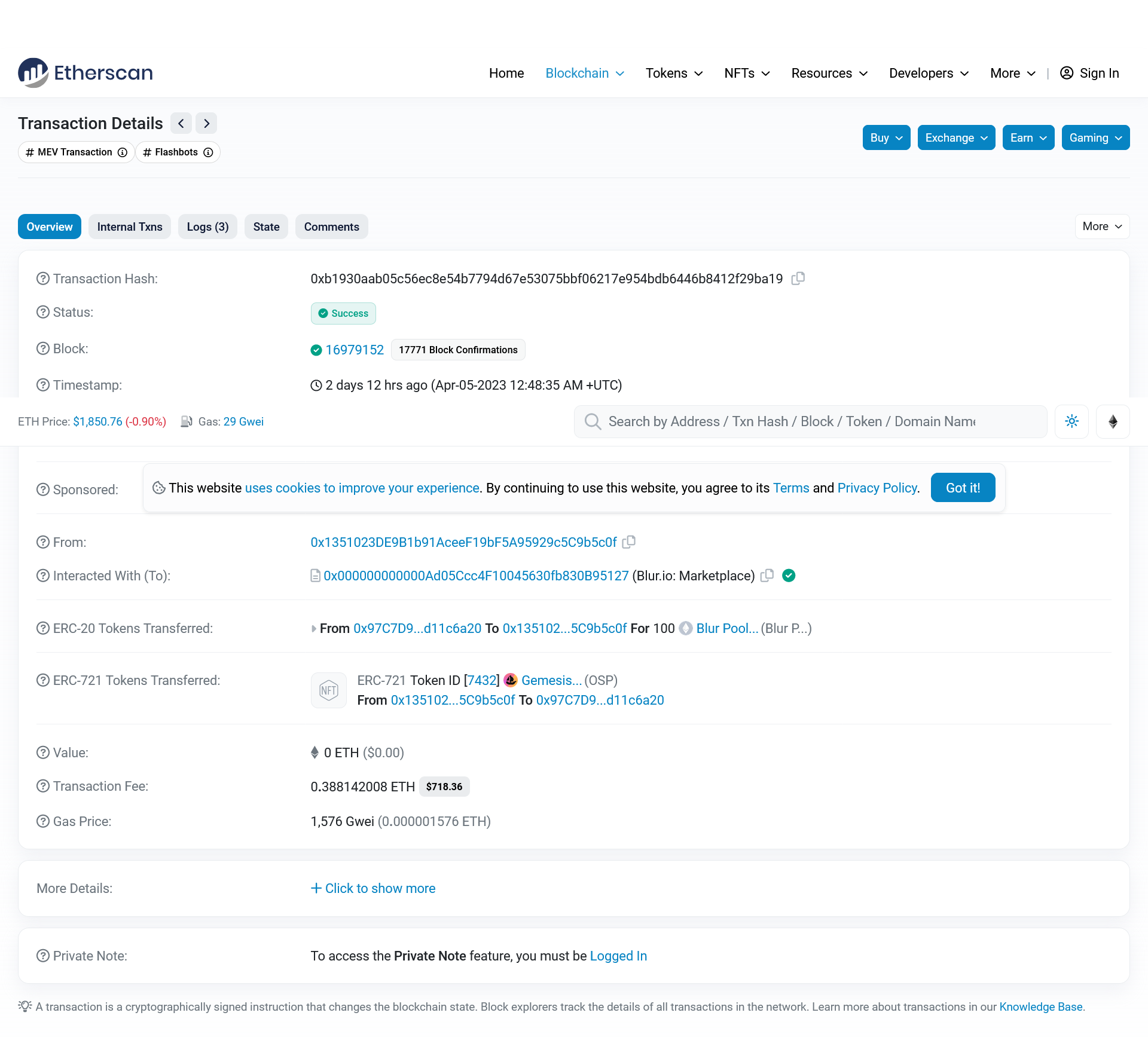This screenshot has height=1037, width=1148.
Task: Click help icon beside Timestamp label
Action: (x=43, y=385)
